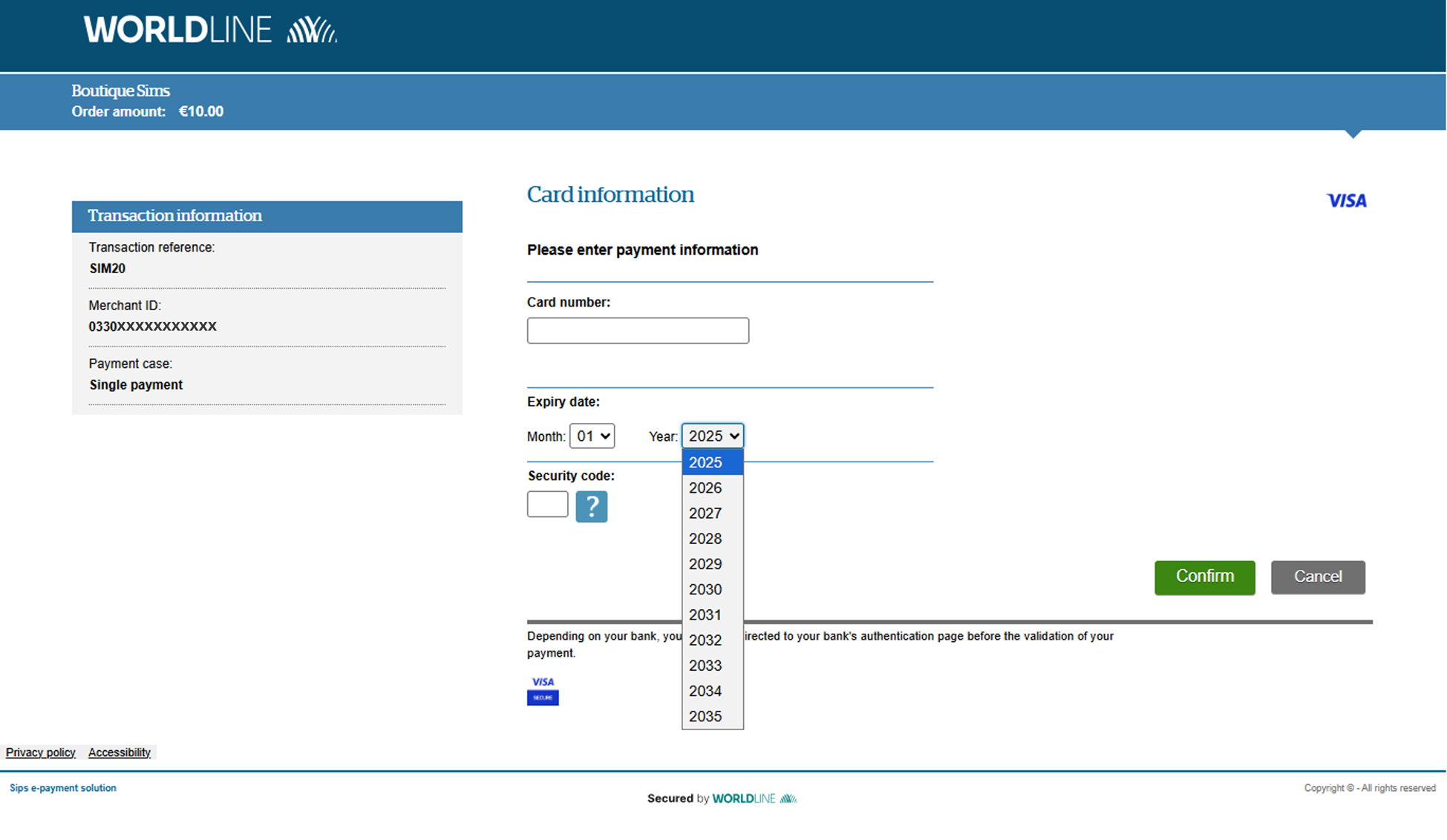Focus the Security code input box

(x=547, y=505)
